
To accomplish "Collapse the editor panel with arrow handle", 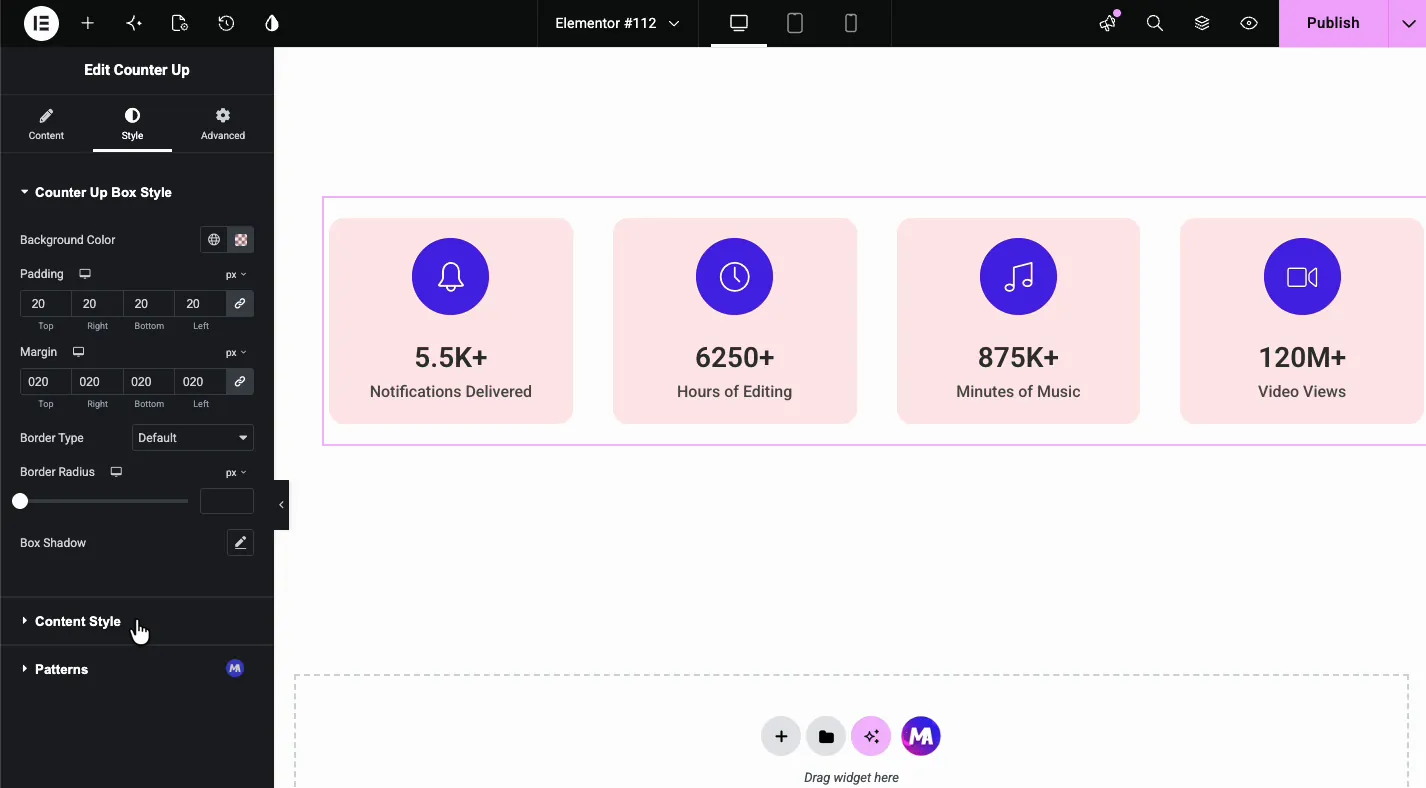I will coord(281,505).
